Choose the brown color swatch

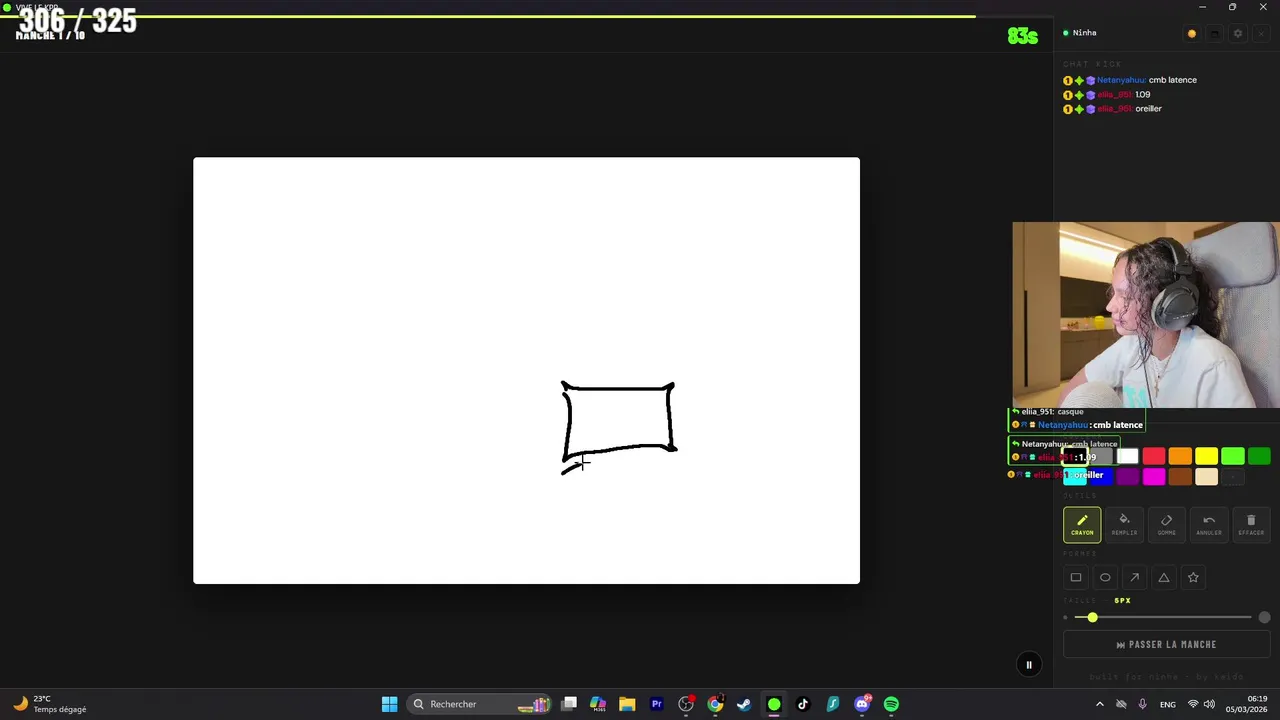click(x=1180, y=477)
